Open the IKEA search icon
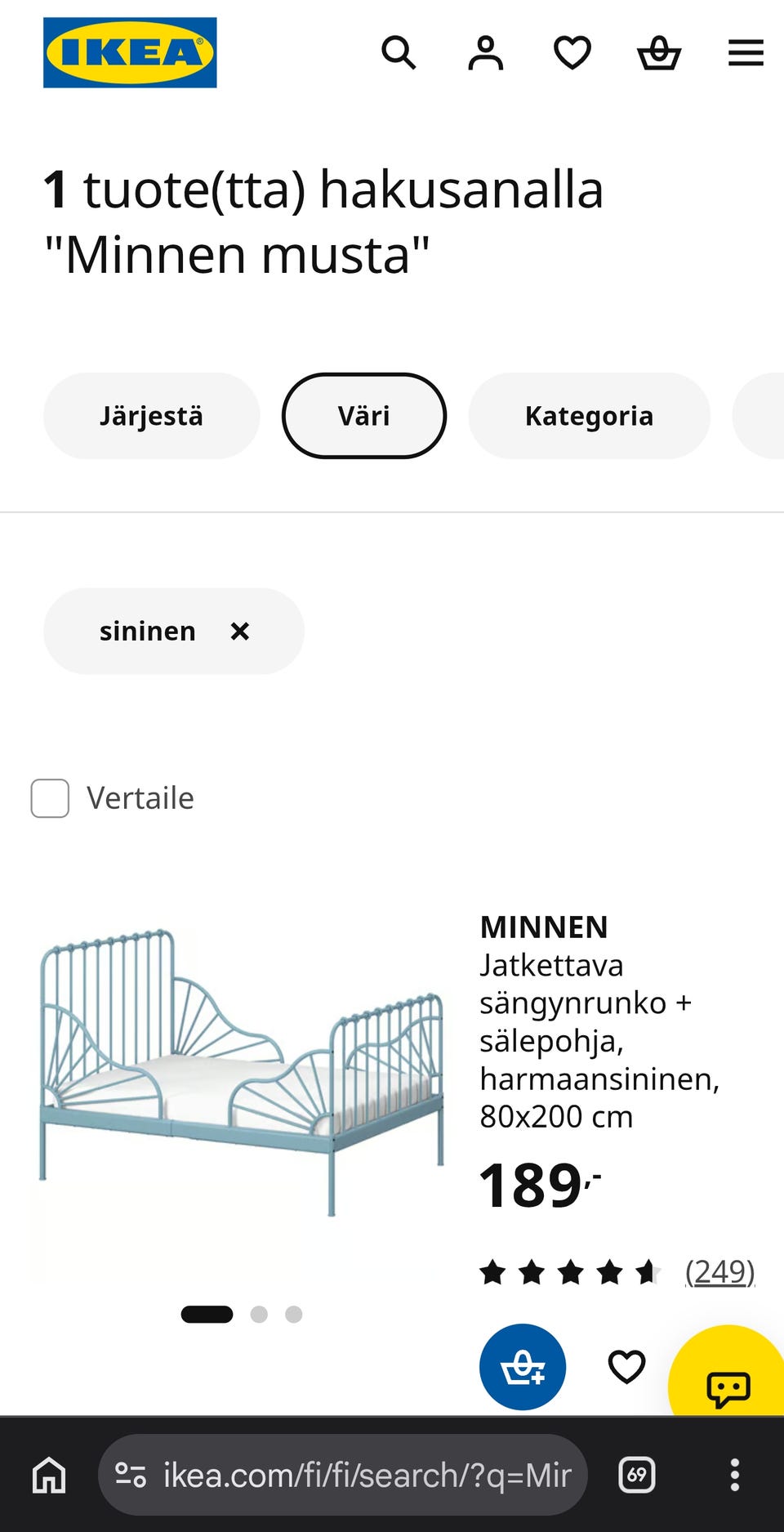Viewport: 784px width, 1532px height. 399,53
